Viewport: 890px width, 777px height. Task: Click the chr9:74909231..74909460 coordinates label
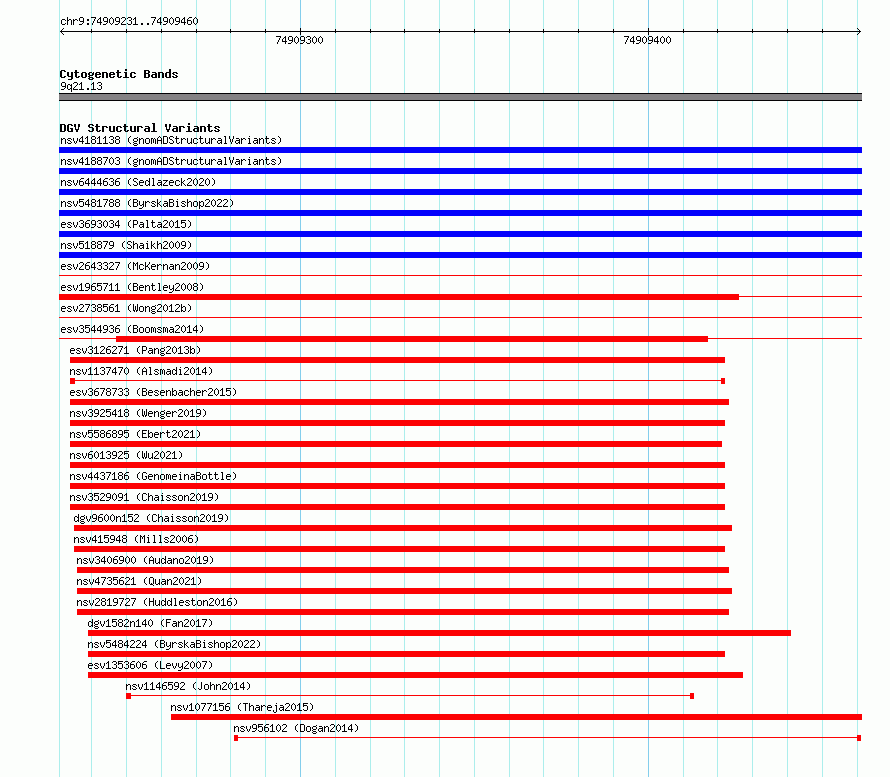point(129,21)
